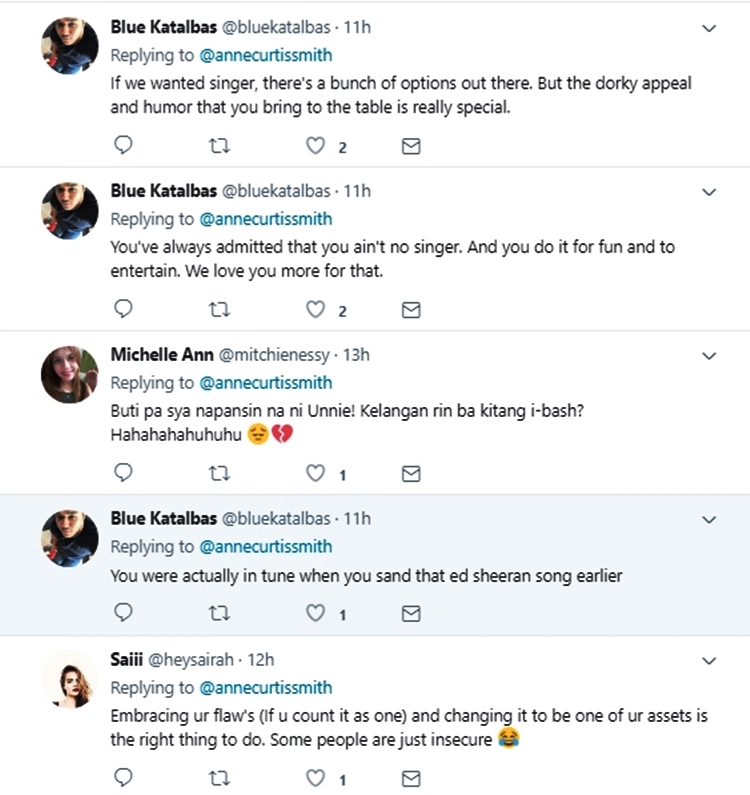Like the "ain't no singer" tweet

click(x=316, y=310)
